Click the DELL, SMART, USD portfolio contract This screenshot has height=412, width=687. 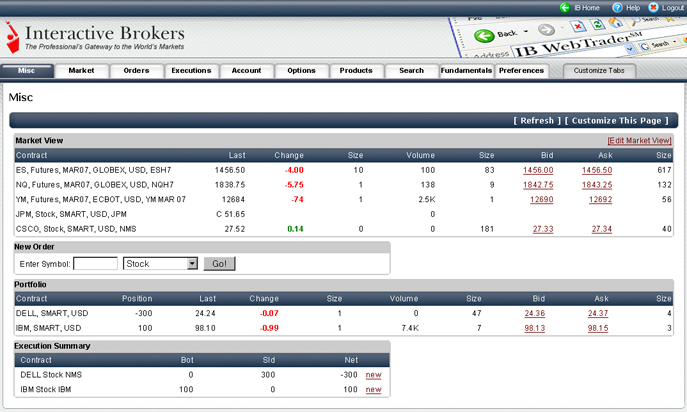[52, 313]
